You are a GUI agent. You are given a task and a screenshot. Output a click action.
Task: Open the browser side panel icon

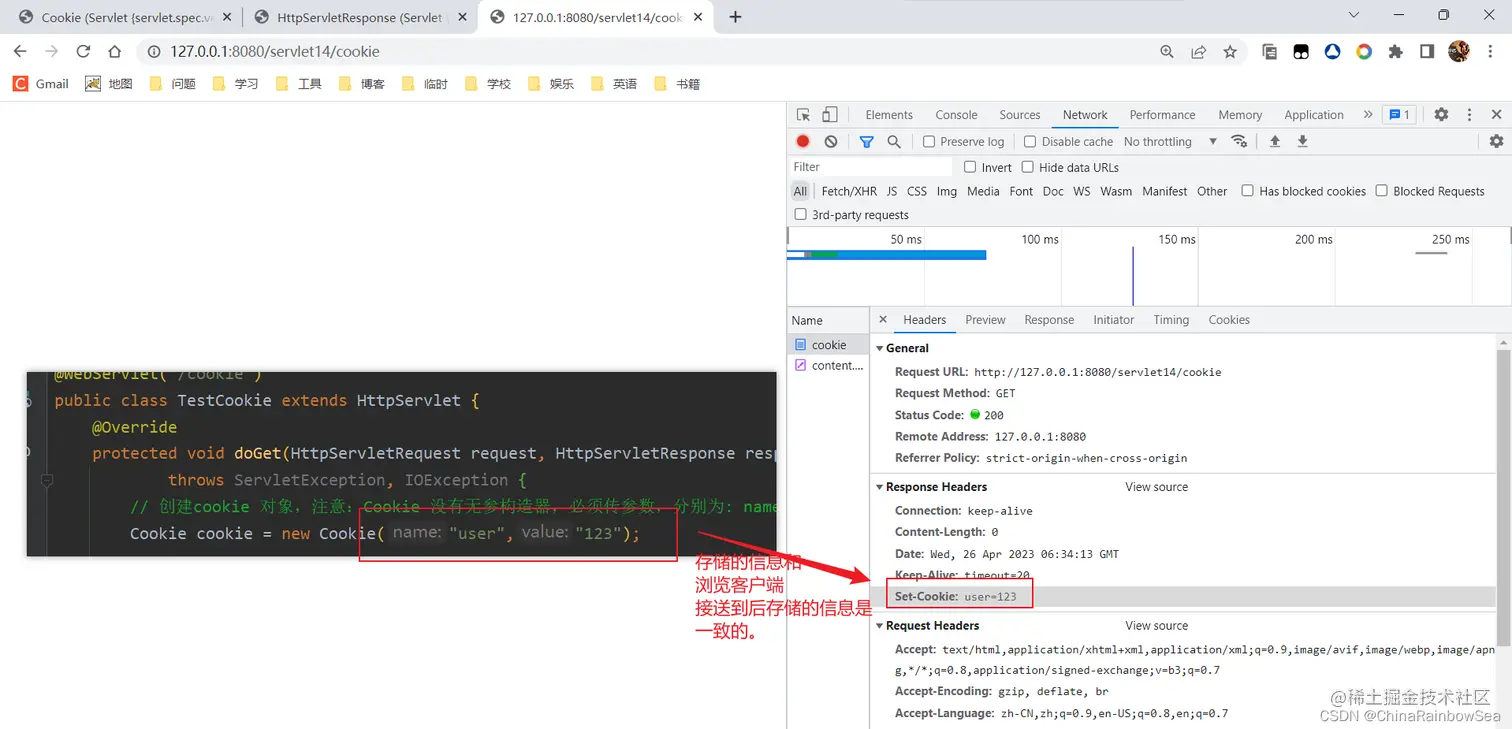1427,52
